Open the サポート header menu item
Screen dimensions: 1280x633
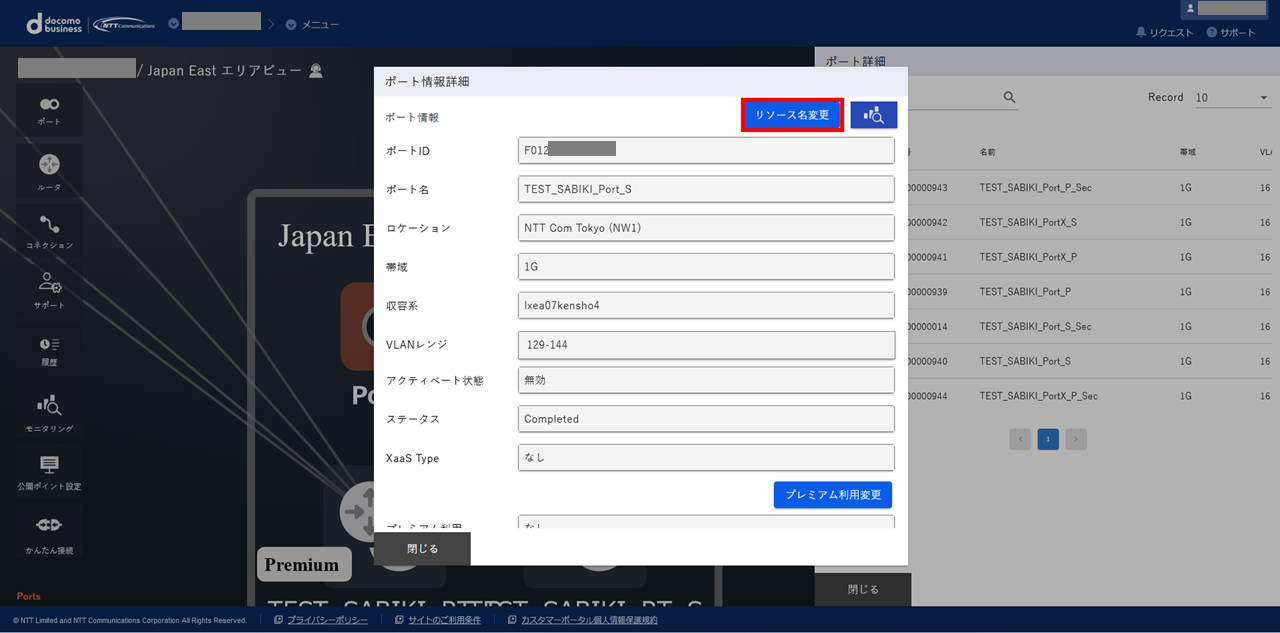tap(1231, 33)
